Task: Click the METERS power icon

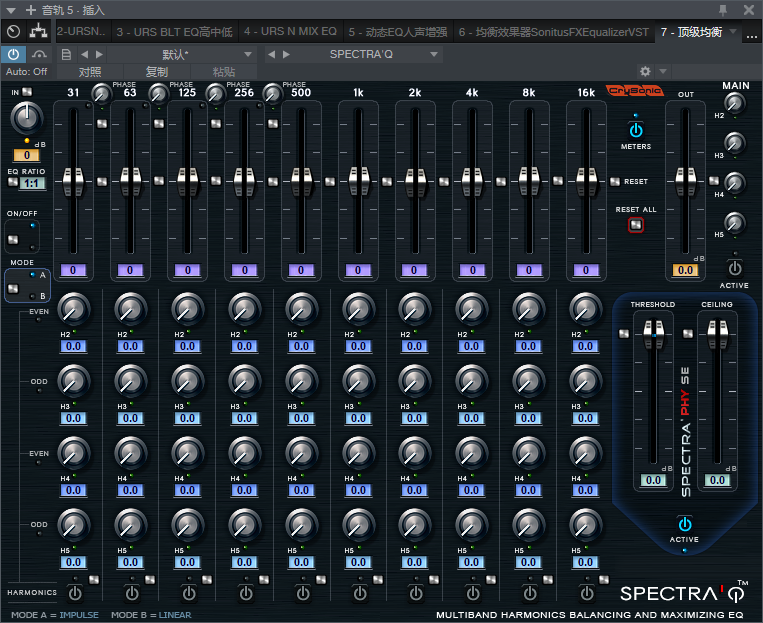Action: 636,130
